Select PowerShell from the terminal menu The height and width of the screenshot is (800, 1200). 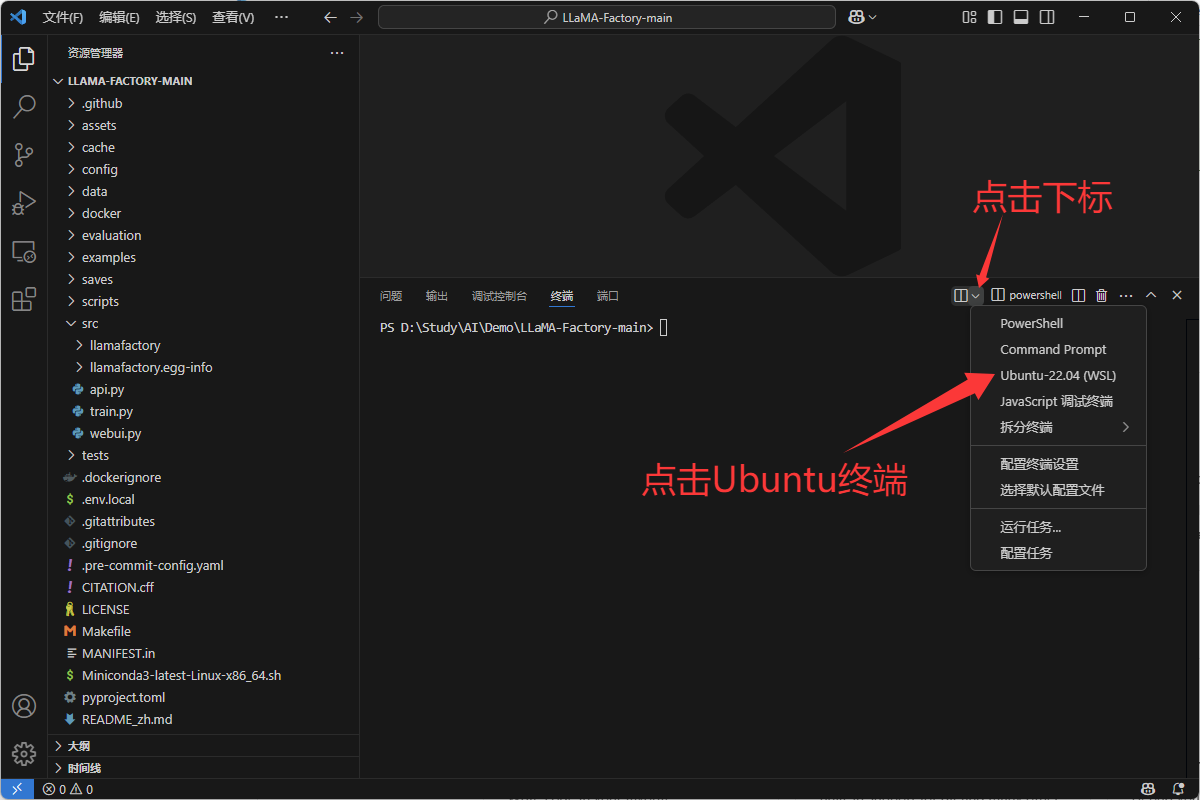(x=1058, y=324)
